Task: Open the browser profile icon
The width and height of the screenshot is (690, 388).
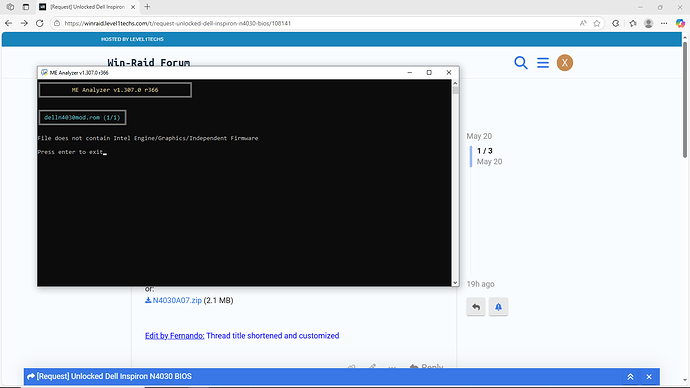Action: [x=648, y=23]
